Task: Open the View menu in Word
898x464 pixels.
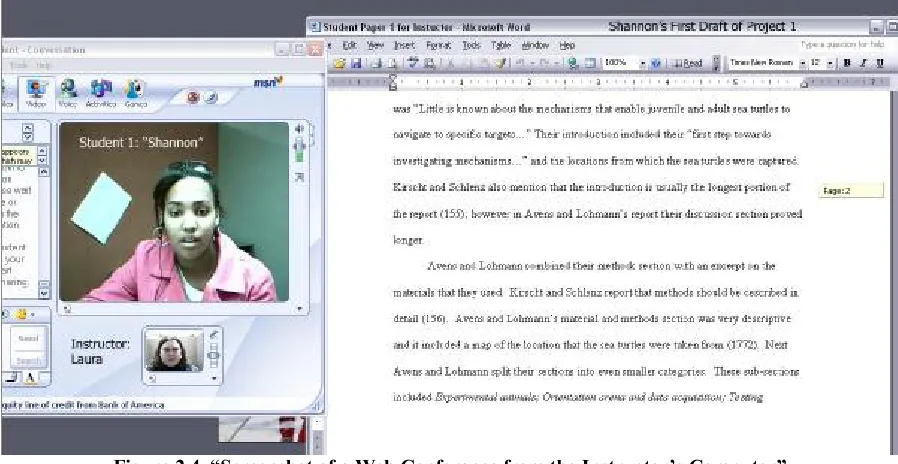Action: (375, 45)
